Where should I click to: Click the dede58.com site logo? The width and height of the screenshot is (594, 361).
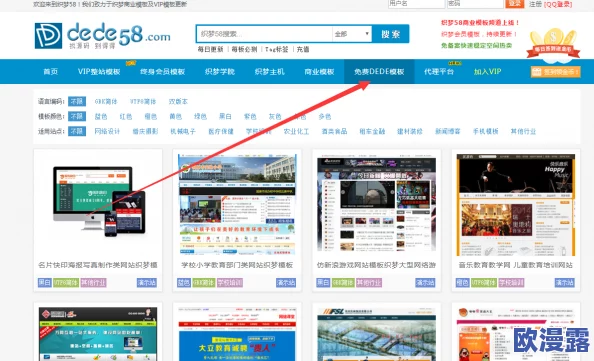(103, 36)
